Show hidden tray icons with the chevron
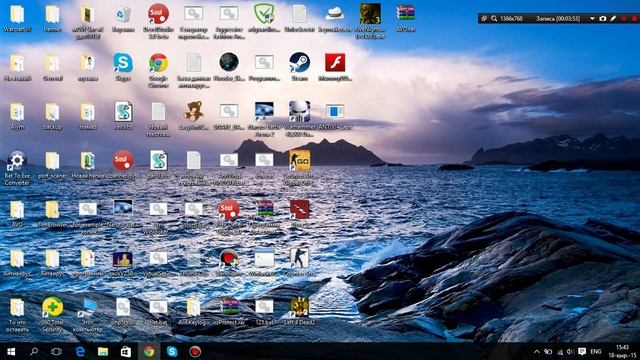 (537, 351)
